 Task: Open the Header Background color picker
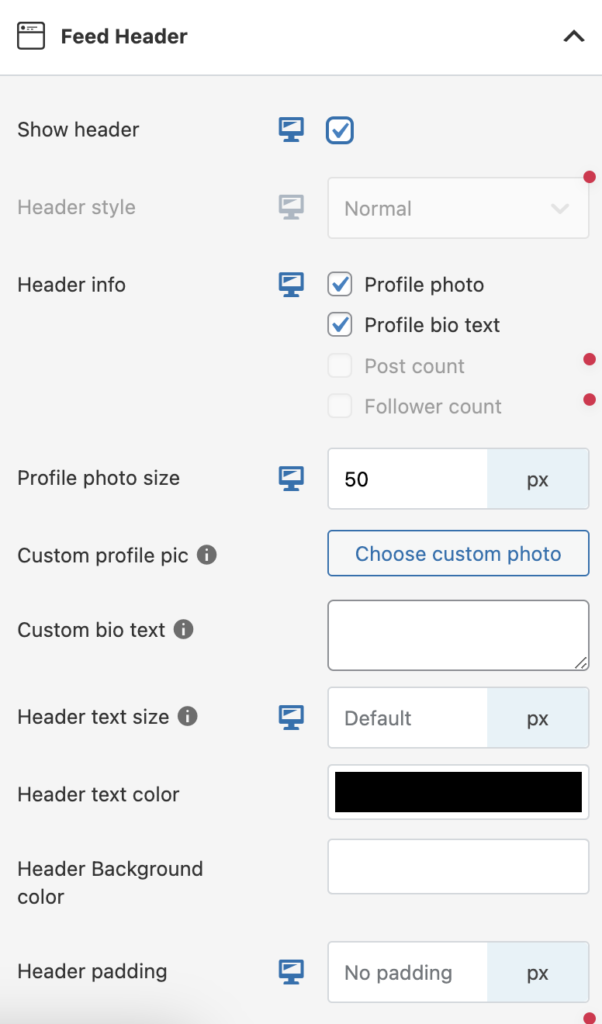tap(458, 866)
